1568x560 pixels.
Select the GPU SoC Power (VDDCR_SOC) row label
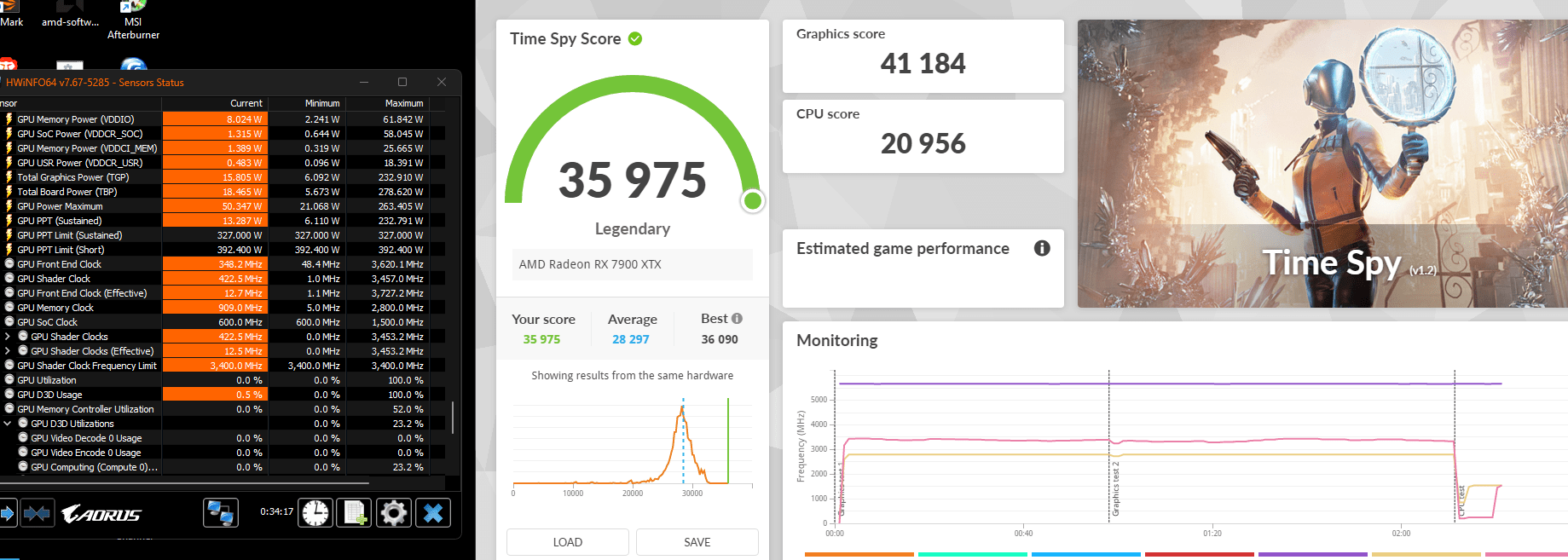pos(80,134)
